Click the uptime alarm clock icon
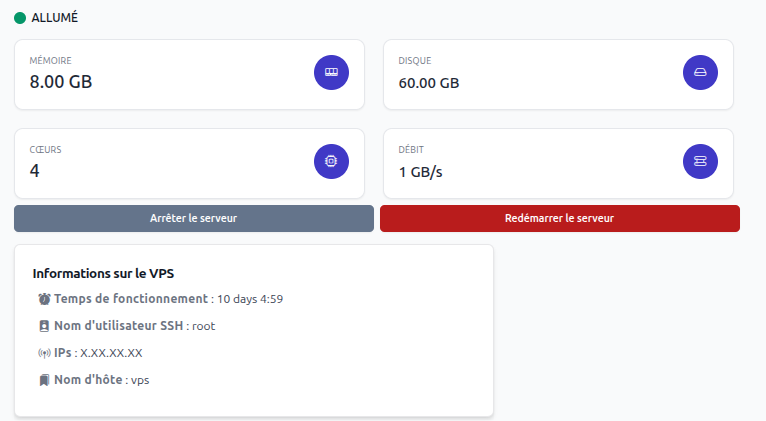Viewport: 766px width, 421px height. point(44,299)
